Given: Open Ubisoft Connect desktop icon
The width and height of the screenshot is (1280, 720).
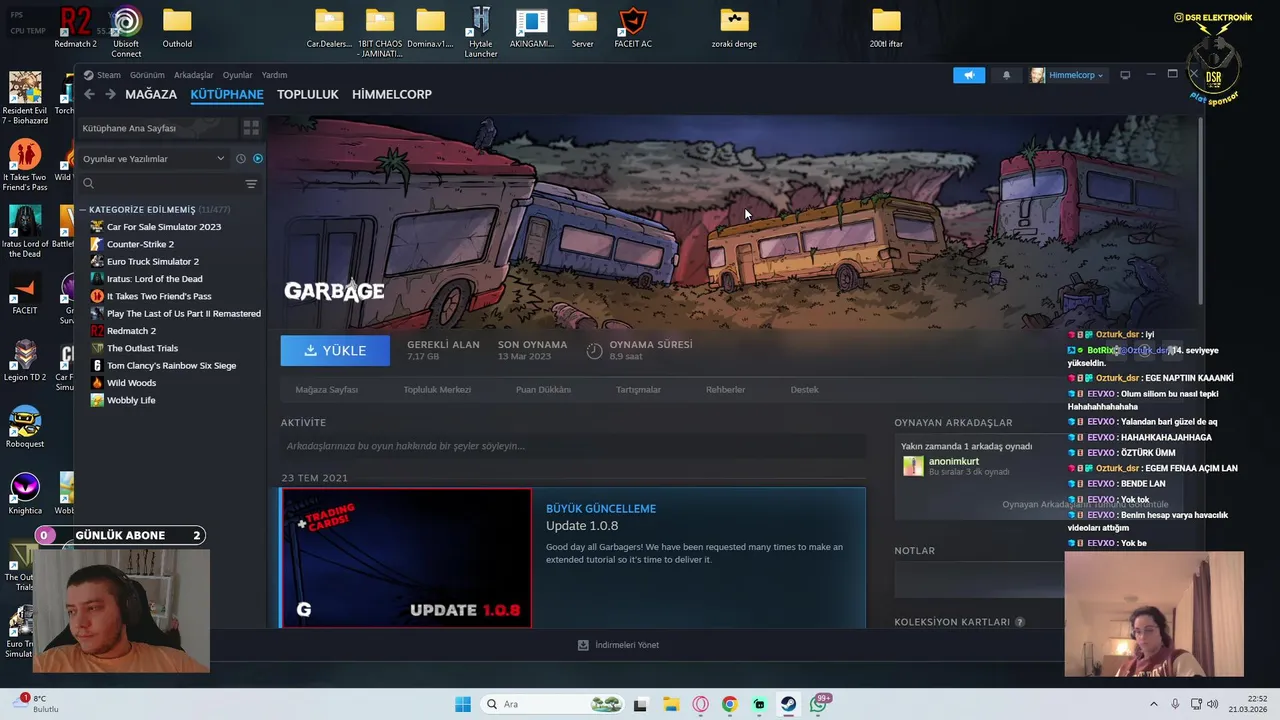Looking at the screenshot, I should (x=126, y=33).
